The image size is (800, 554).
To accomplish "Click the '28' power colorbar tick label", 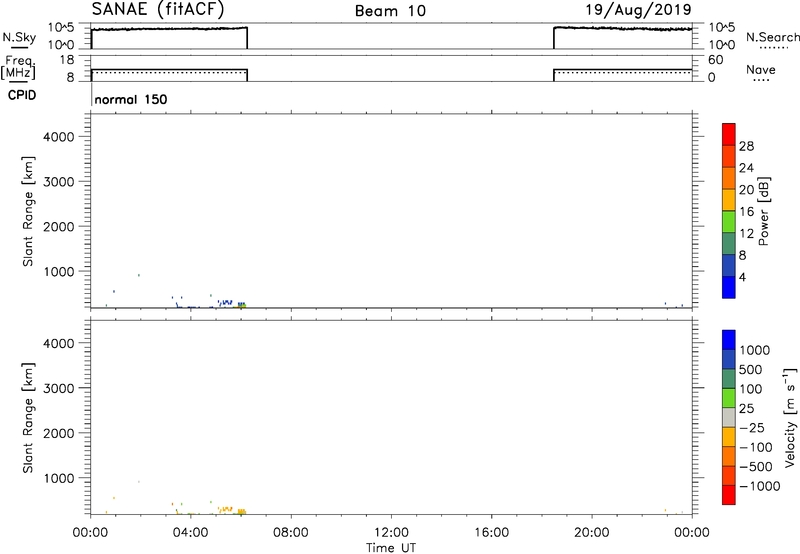I will point(746,146).
